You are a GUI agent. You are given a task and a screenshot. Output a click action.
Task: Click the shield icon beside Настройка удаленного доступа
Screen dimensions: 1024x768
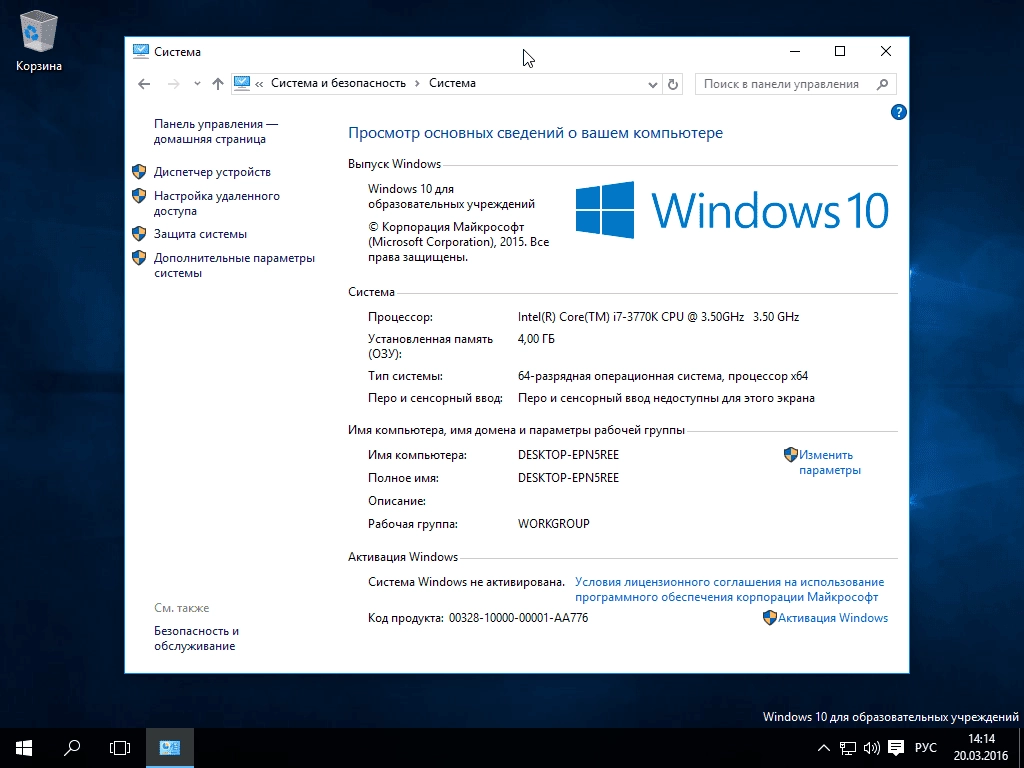click(139, 195)
